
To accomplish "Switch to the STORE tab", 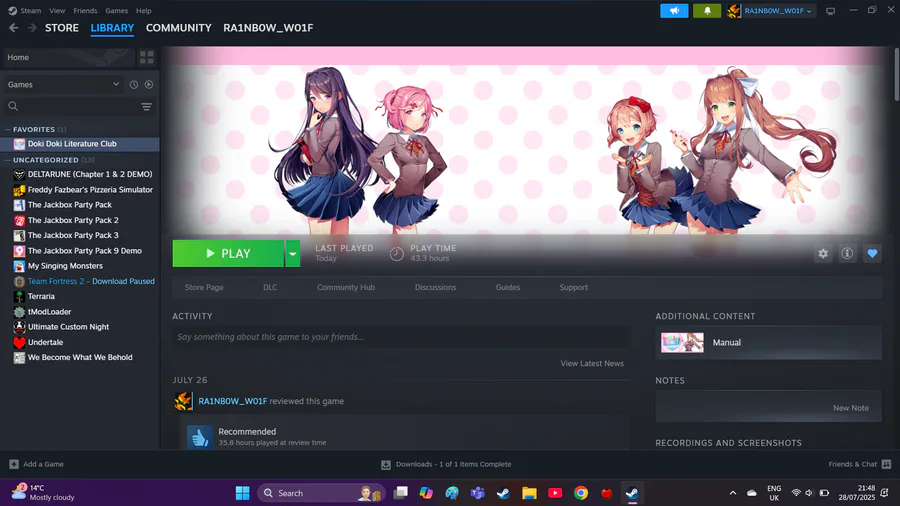I will 62,28.
